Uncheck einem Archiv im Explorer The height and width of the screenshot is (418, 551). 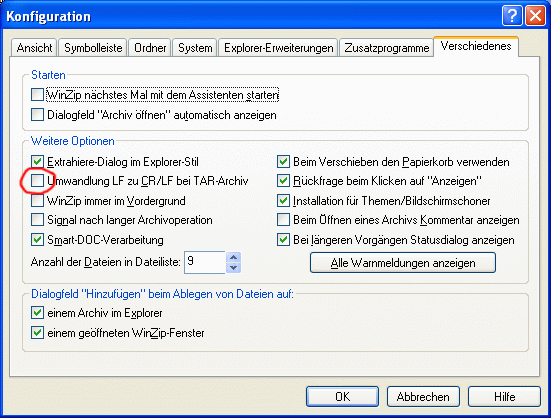37,313
